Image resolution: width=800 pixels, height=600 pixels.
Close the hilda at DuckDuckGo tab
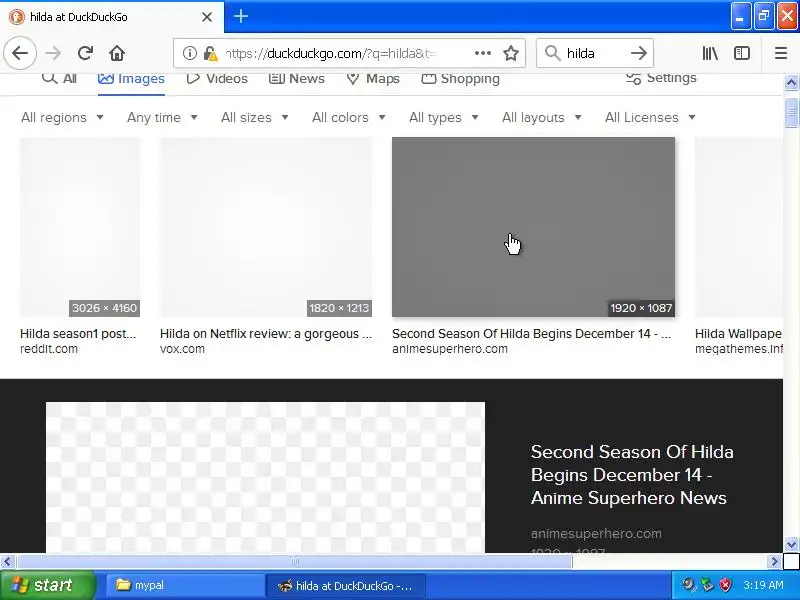(x=207, y=17)
